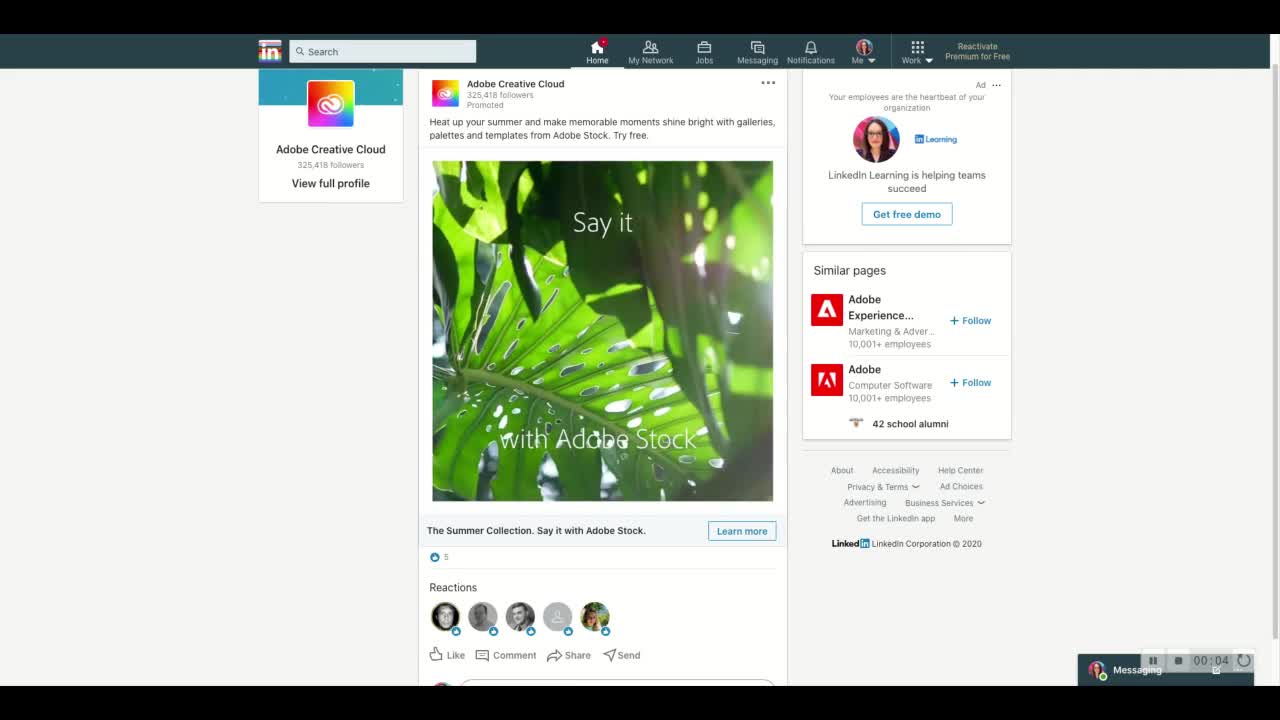1280x720 pixels.
Task: Open the first reaction profile photo
Action: tap(445, 617)
